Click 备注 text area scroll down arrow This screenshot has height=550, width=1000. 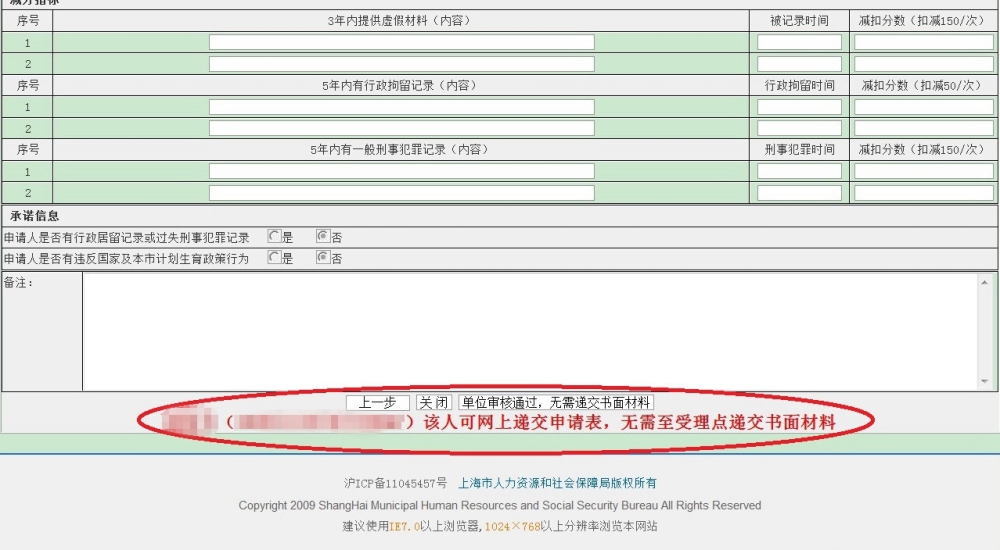tap(985, 381)
